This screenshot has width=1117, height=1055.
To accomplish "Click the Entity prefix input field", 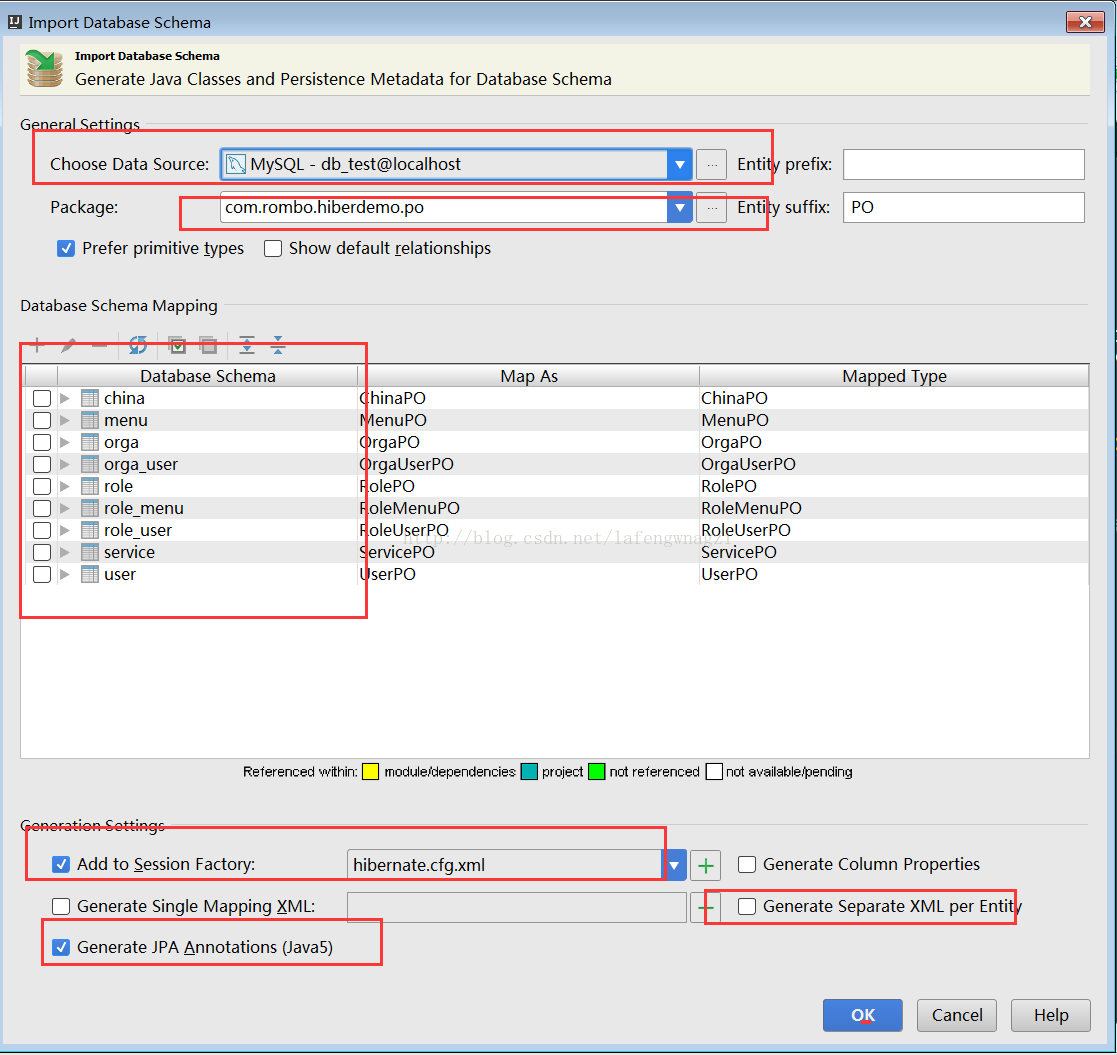I will click(963, 164).
